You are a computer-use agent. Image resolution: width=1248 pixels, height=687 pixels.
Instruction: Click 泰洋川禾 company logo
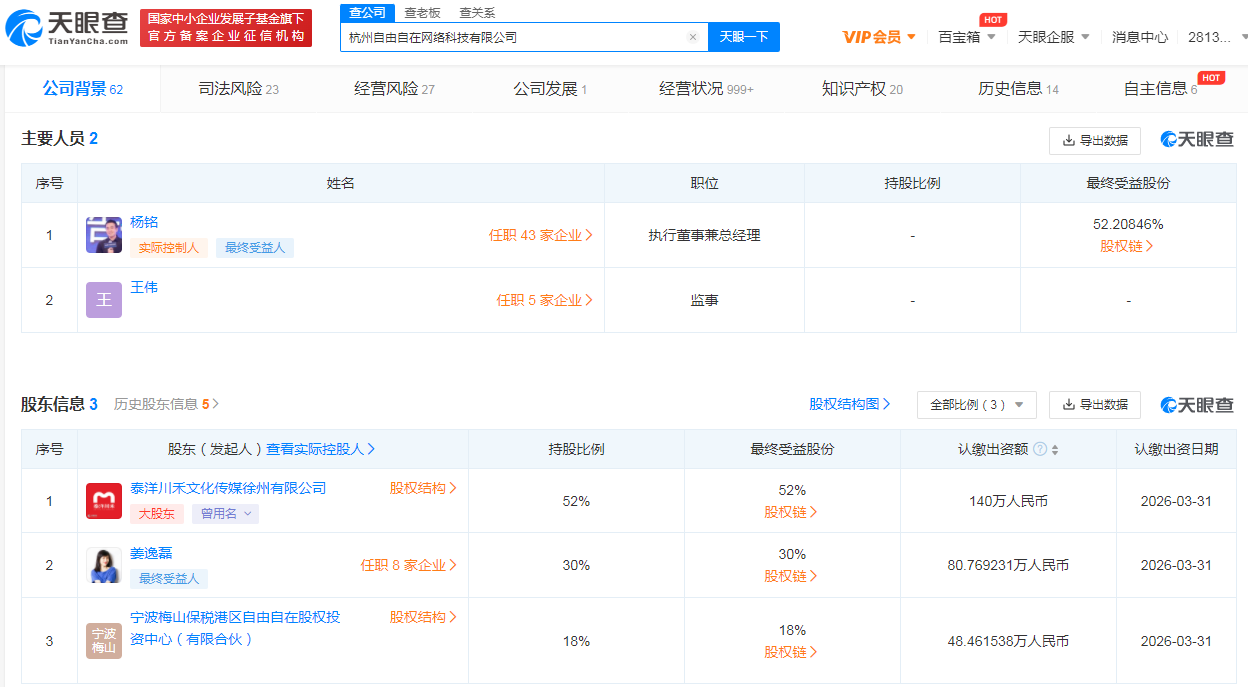[104, 501]
